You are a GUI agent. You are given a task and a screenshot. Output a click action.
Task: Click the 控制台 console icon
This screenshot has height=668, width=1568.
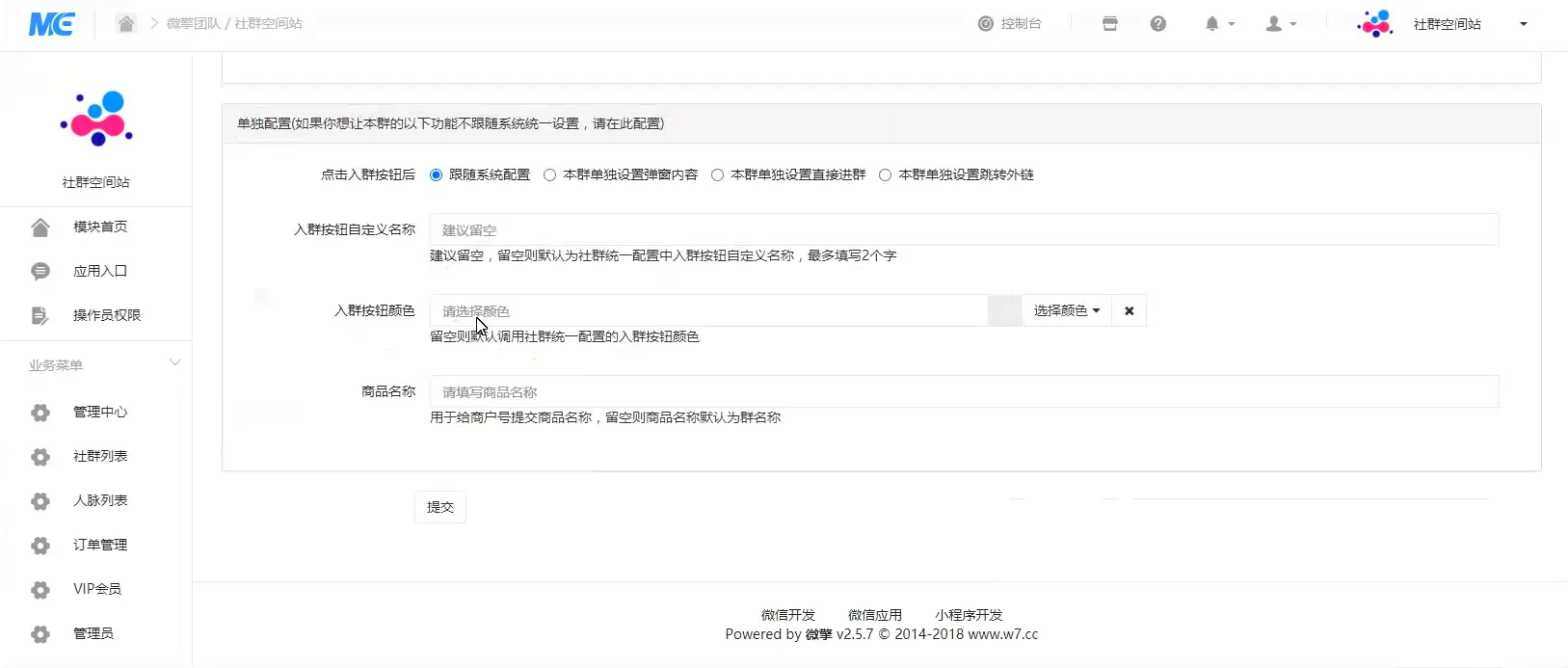tap(985, 24)
